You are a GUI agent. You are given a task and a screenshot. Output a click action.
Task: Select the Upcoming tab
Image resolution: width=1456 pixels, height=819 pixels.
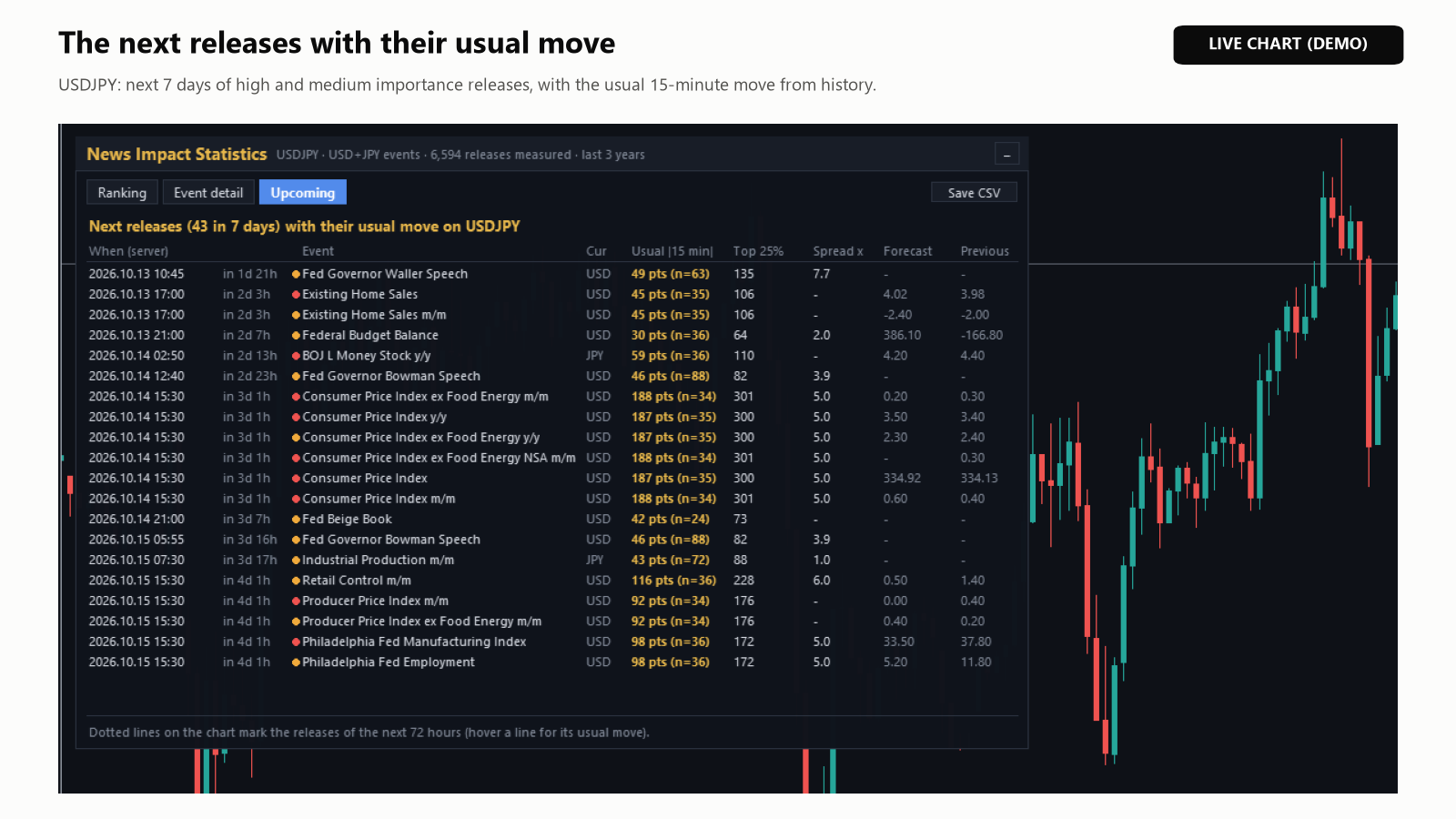[x=302, y=193]
